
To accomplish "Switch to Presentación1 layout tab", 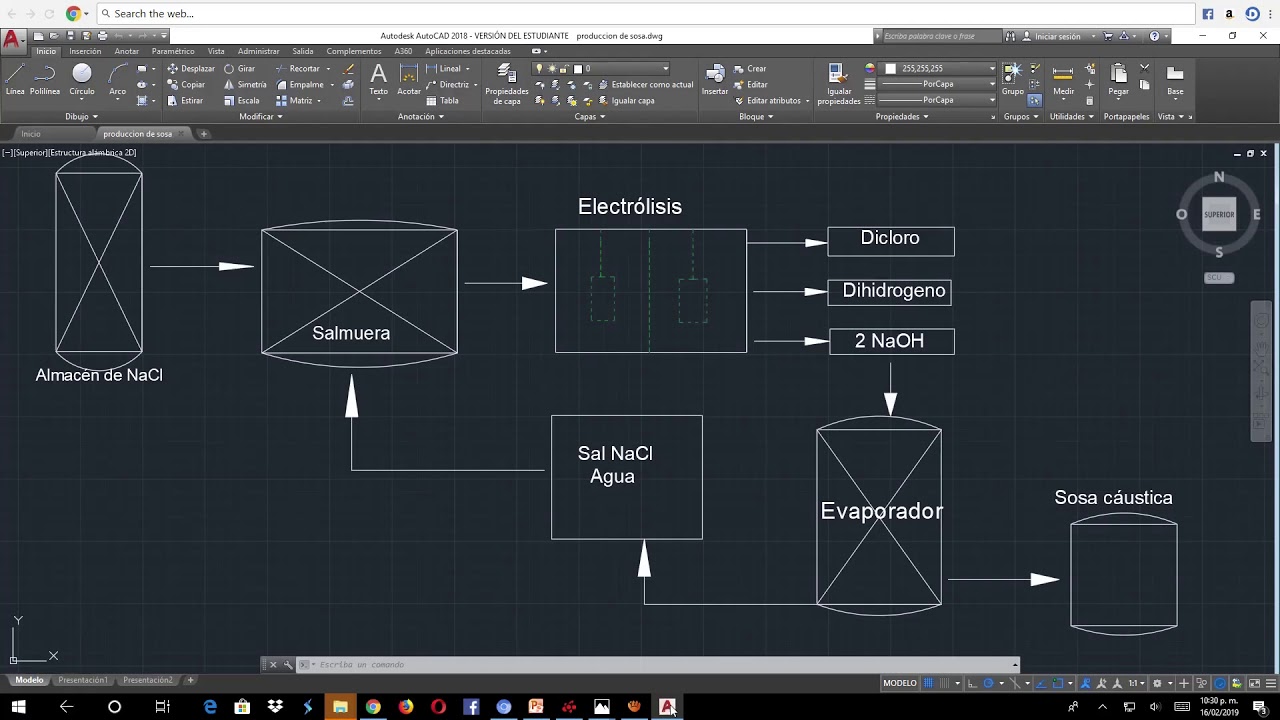I will pyautogui.click(x=82, y=680).
